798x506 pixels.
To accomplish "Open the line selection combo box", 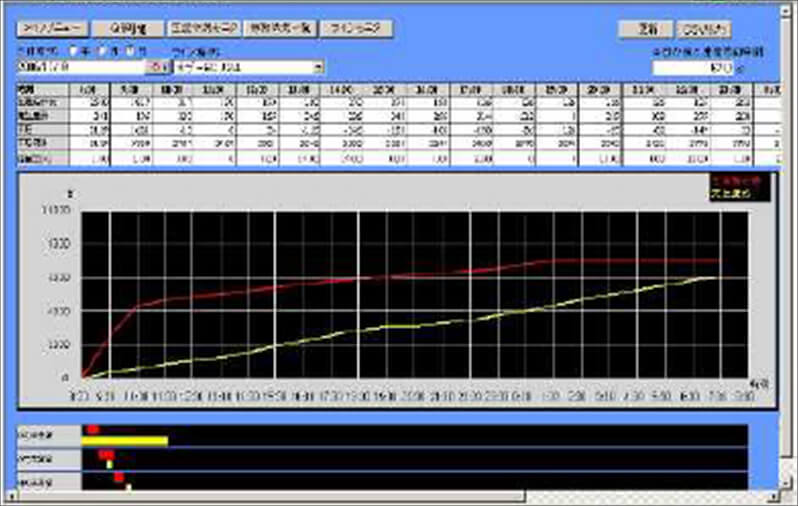I will tap(245, 67).
